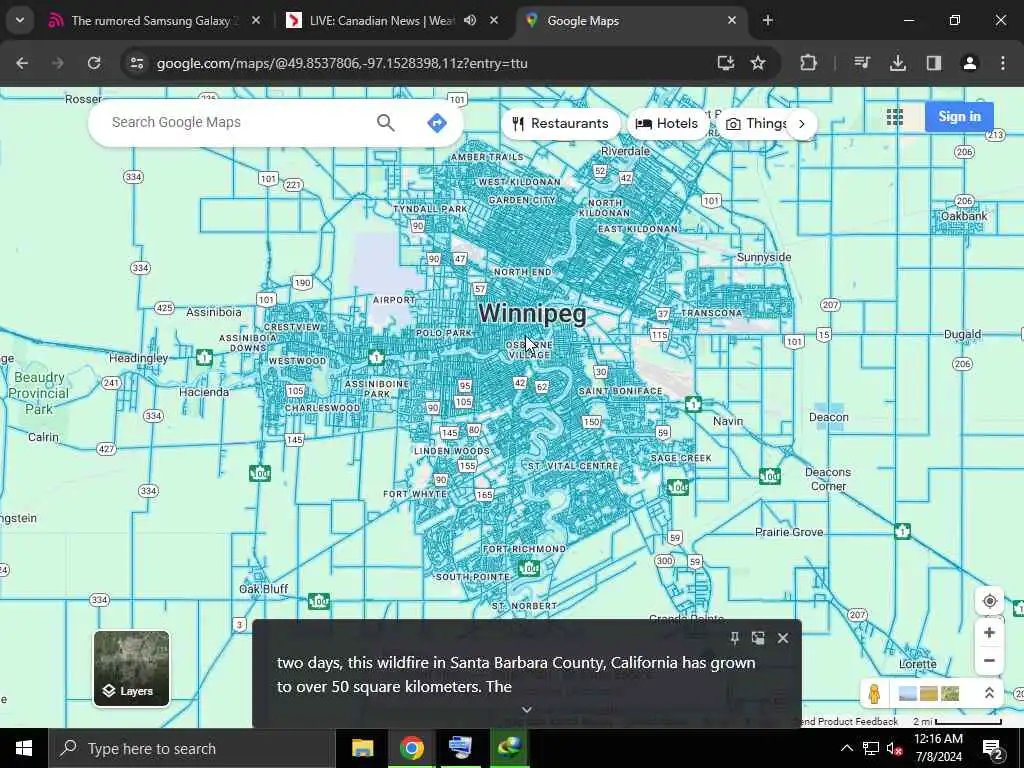Open Chrome media controls

[862, 63]
